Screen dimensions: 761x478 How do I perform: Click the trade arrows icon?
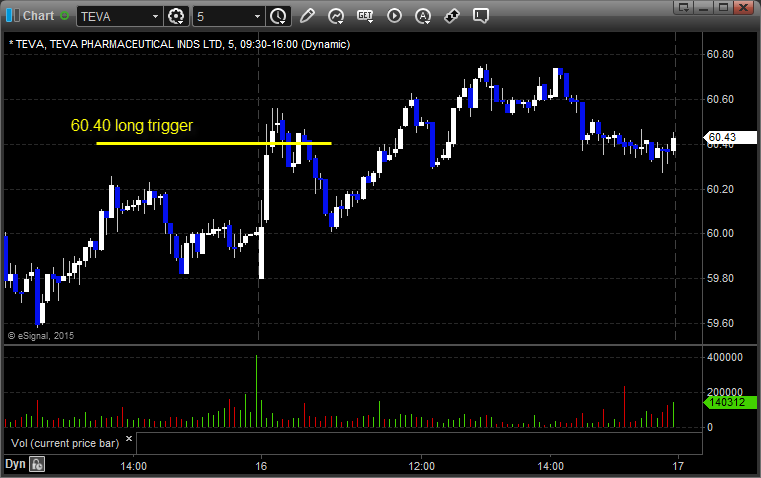point(452,16)
